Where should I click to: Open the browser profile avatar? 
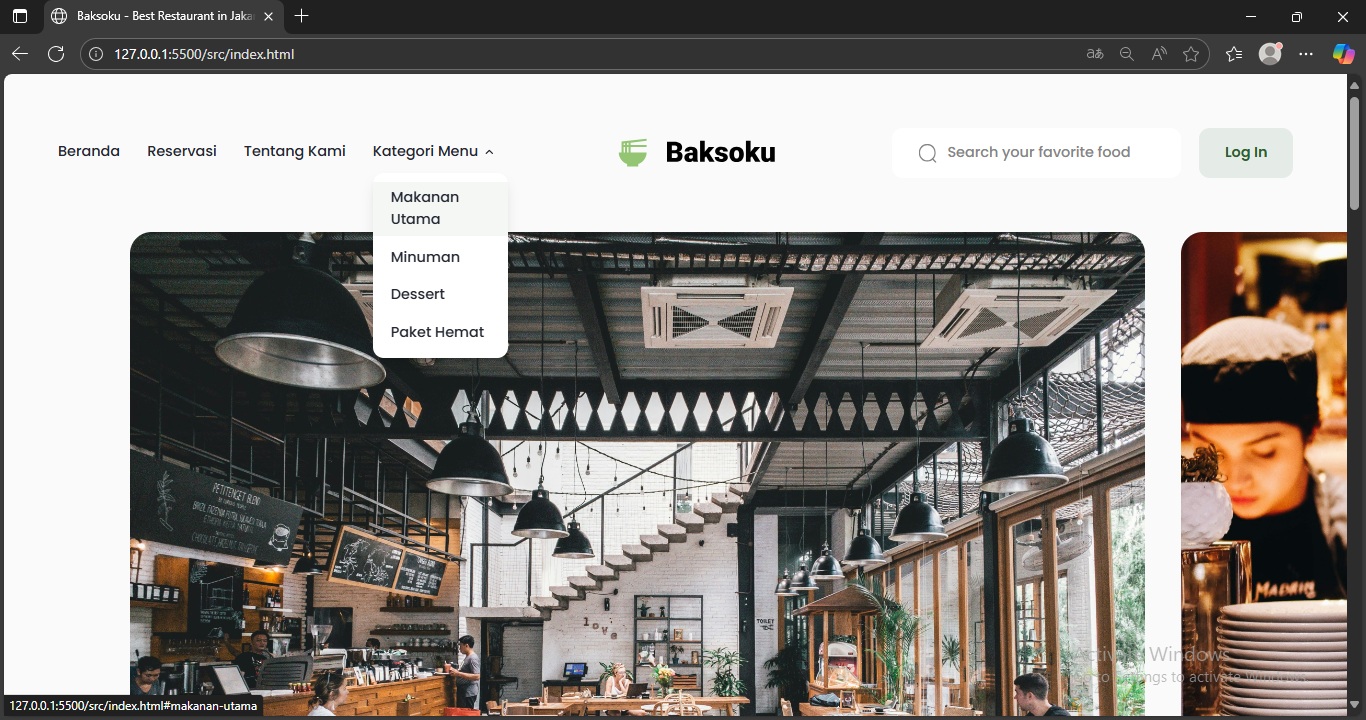[x=1270, y=54]
